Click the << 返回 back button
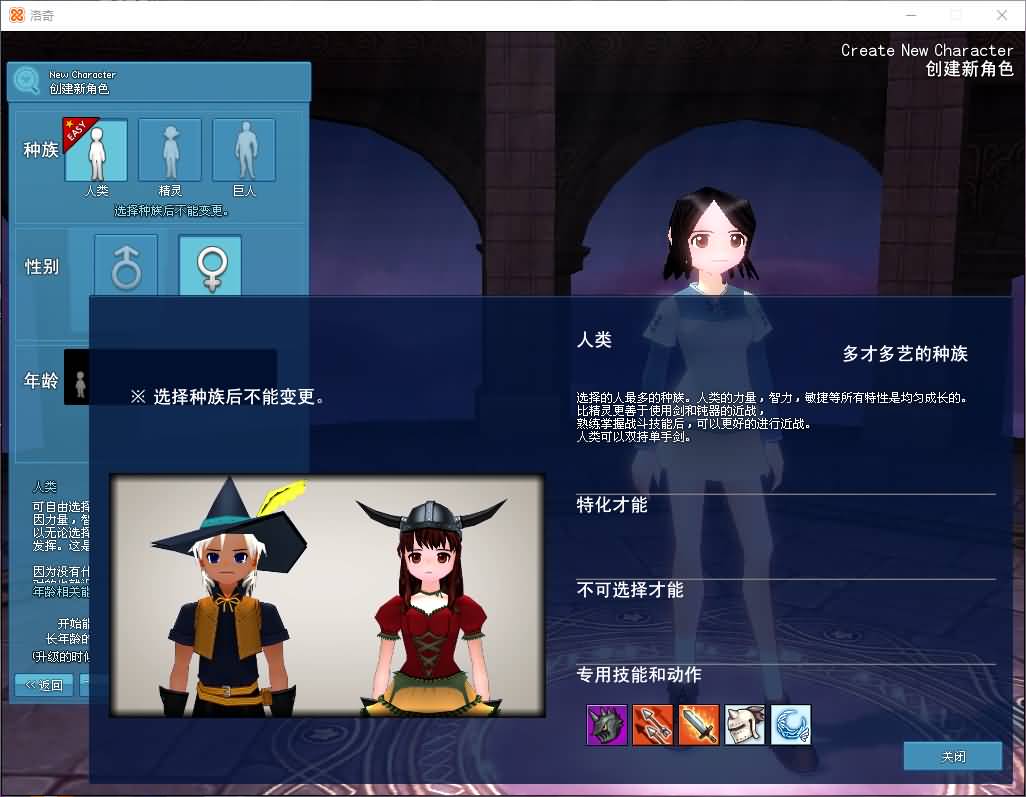The height and width of the screenshot is (797, 1026). (x=42, y=685)
